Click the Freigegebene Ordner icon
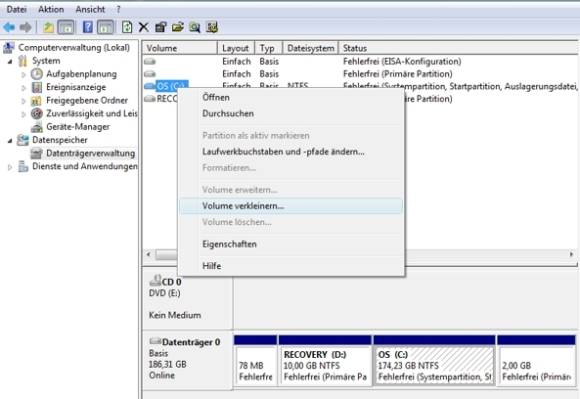Screen dimensions: 580x399 pos(36,101)
